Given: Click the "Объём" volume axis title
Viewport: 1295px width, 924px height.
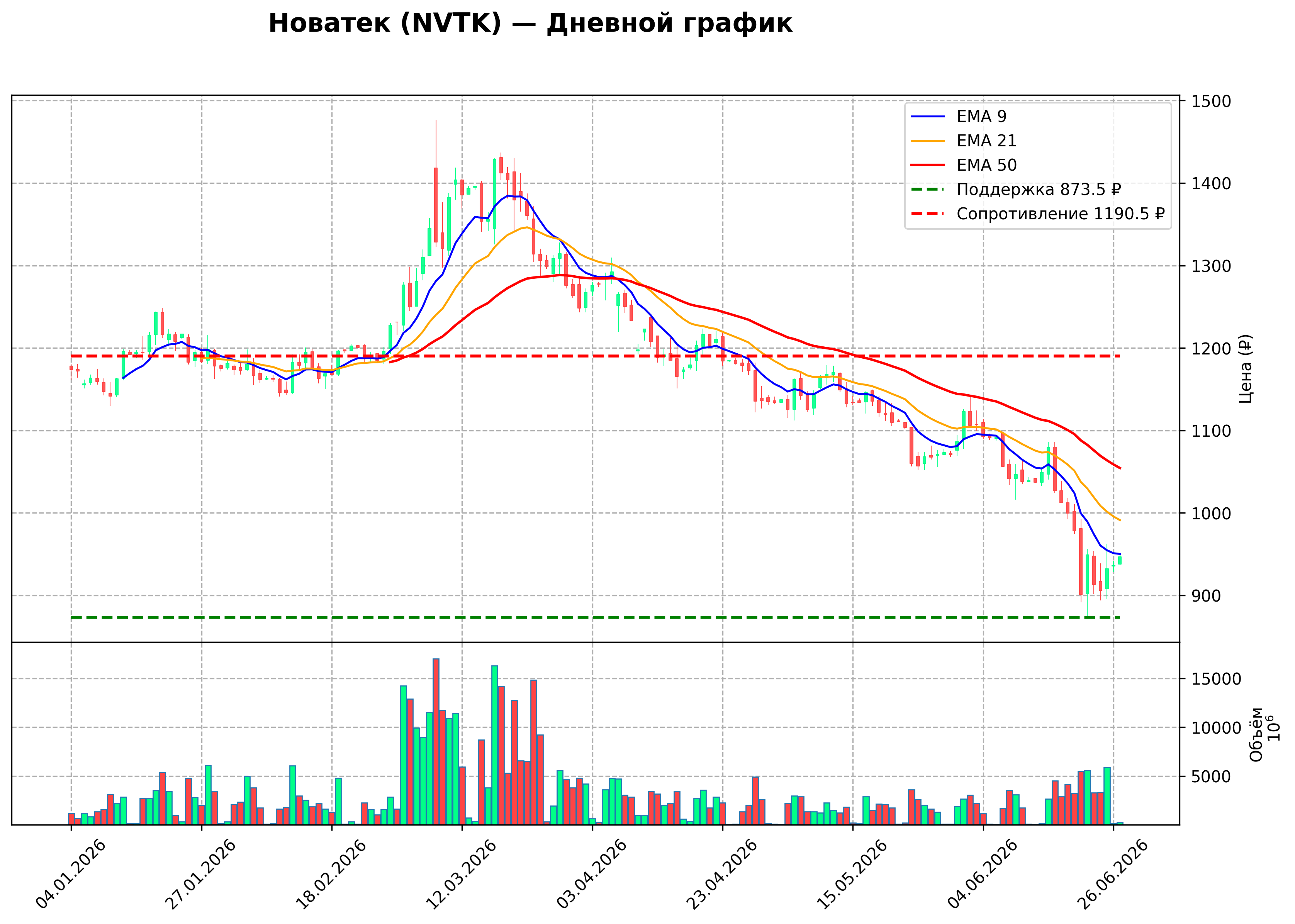Looking at the screenshot, I should [1256, 734].
